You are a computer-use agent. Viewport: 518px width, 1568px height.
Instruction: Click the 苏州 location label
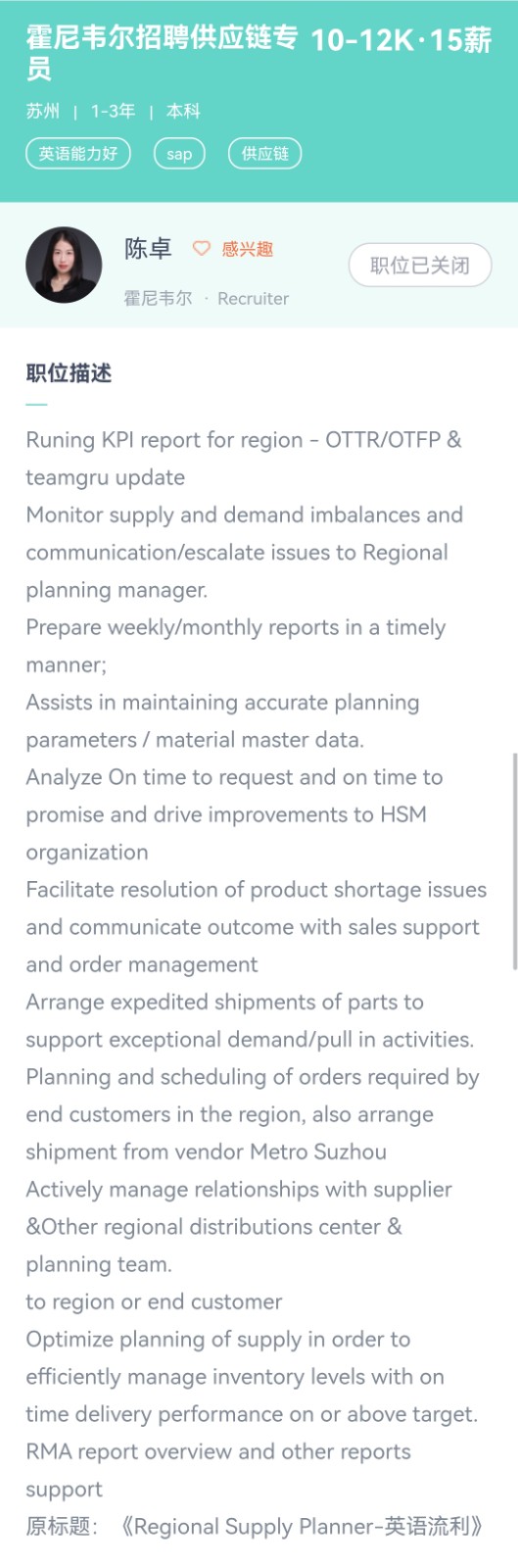pyautogui.click(x=42, y=111)
